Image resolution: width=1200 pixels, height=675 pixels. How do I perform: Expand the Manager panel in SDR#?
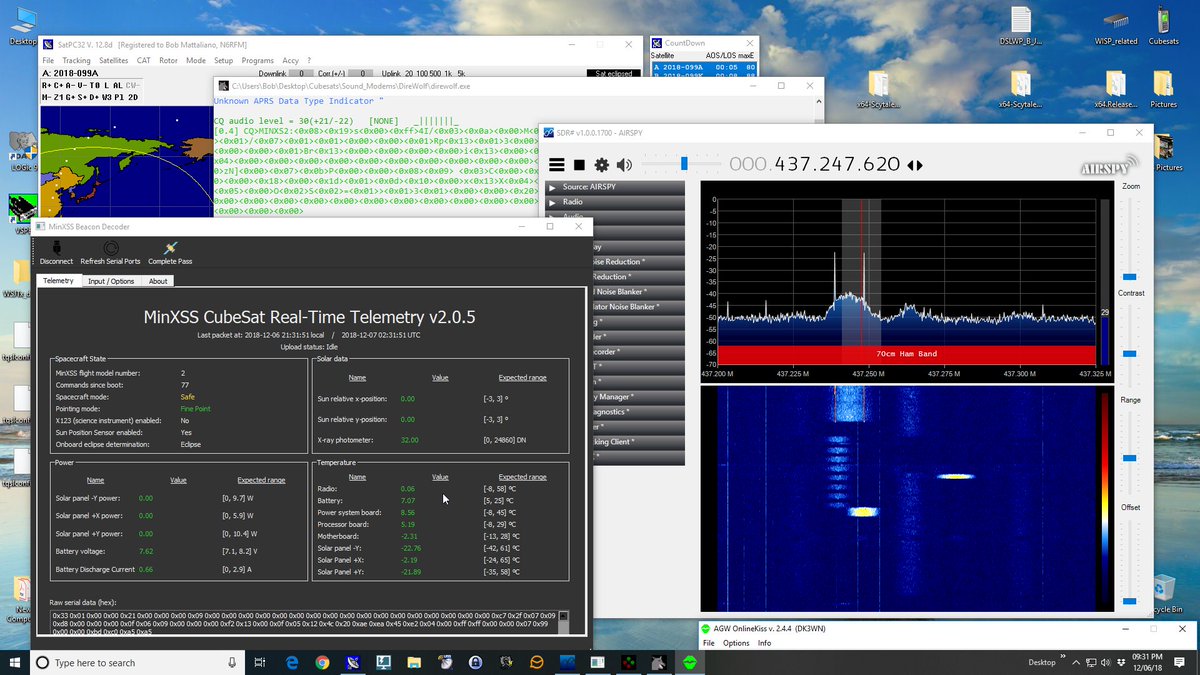click(638, 397)
